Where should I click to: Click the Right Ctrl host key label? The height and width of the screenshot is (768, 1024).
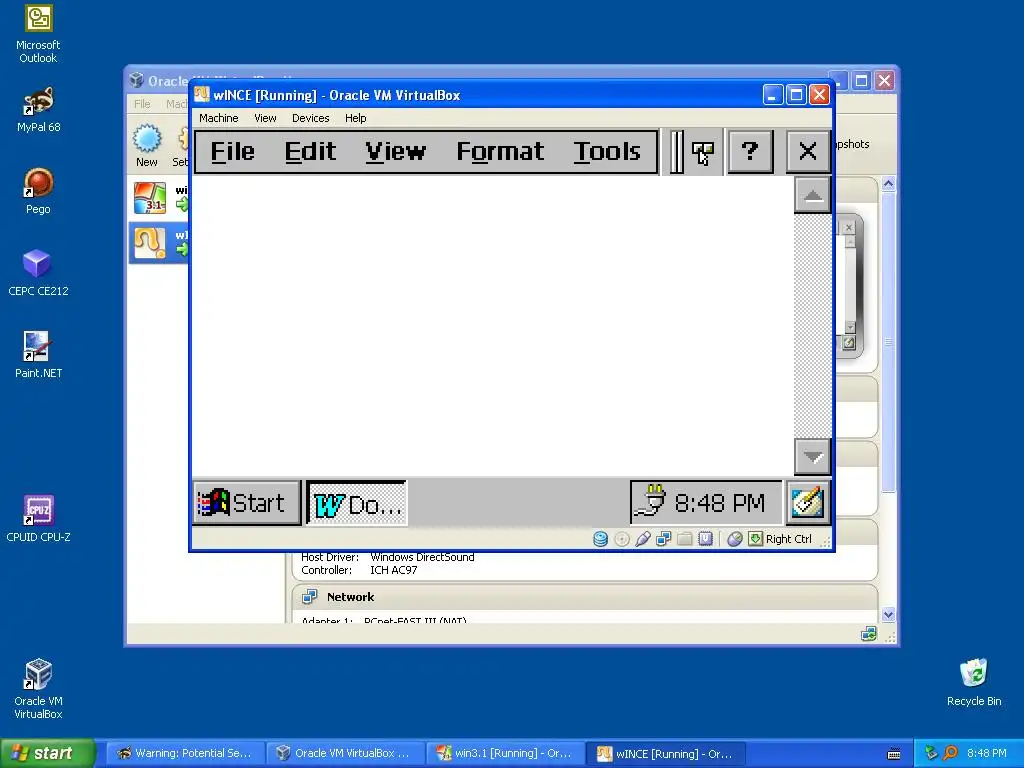click(788, 539)
